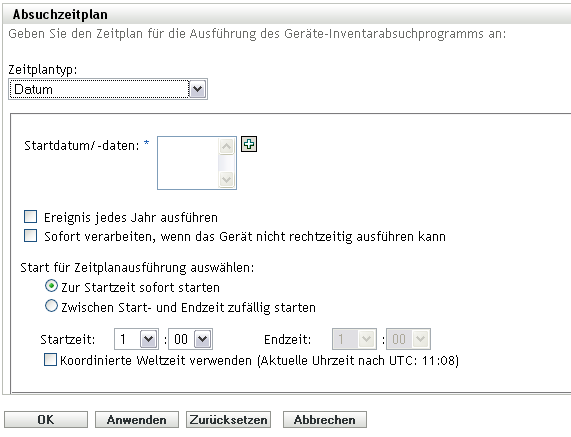The width and height of the screenshot is (571, 437).
Task: Click the Absuchzeitplan panel header
Action: tap(287, 15)
